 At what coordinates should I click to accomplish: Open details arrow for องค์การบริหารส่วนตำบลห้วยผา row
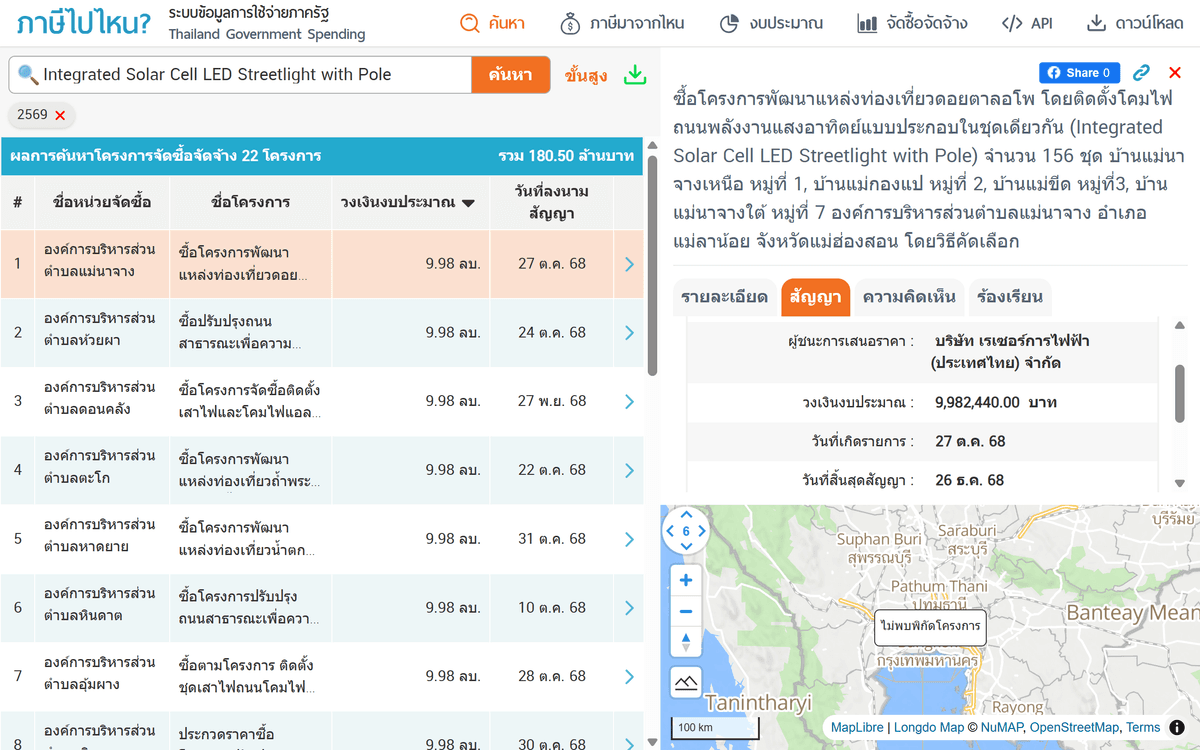click(629, 333)
